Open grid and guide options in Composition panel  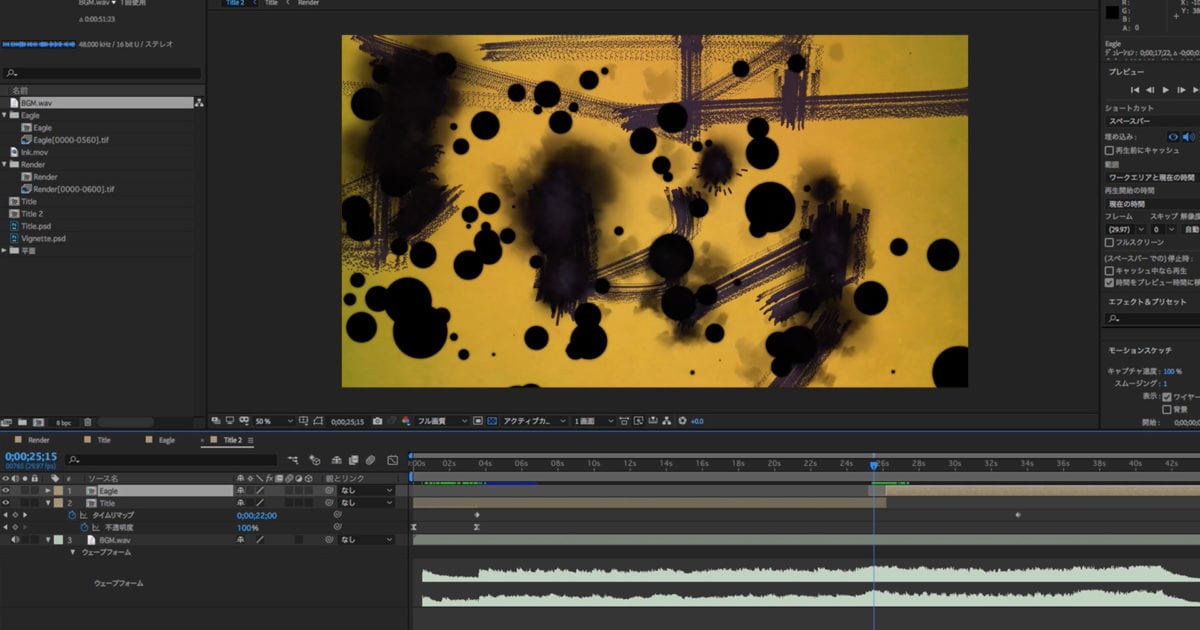click(x=303, y=421)
